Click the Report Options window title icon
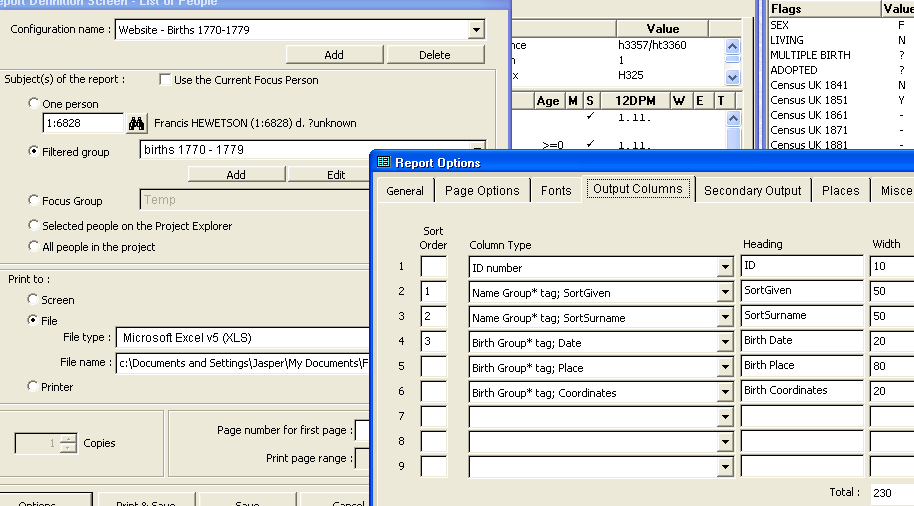The width and height of the screenshot is (914, 506). [x=383, y=162]
